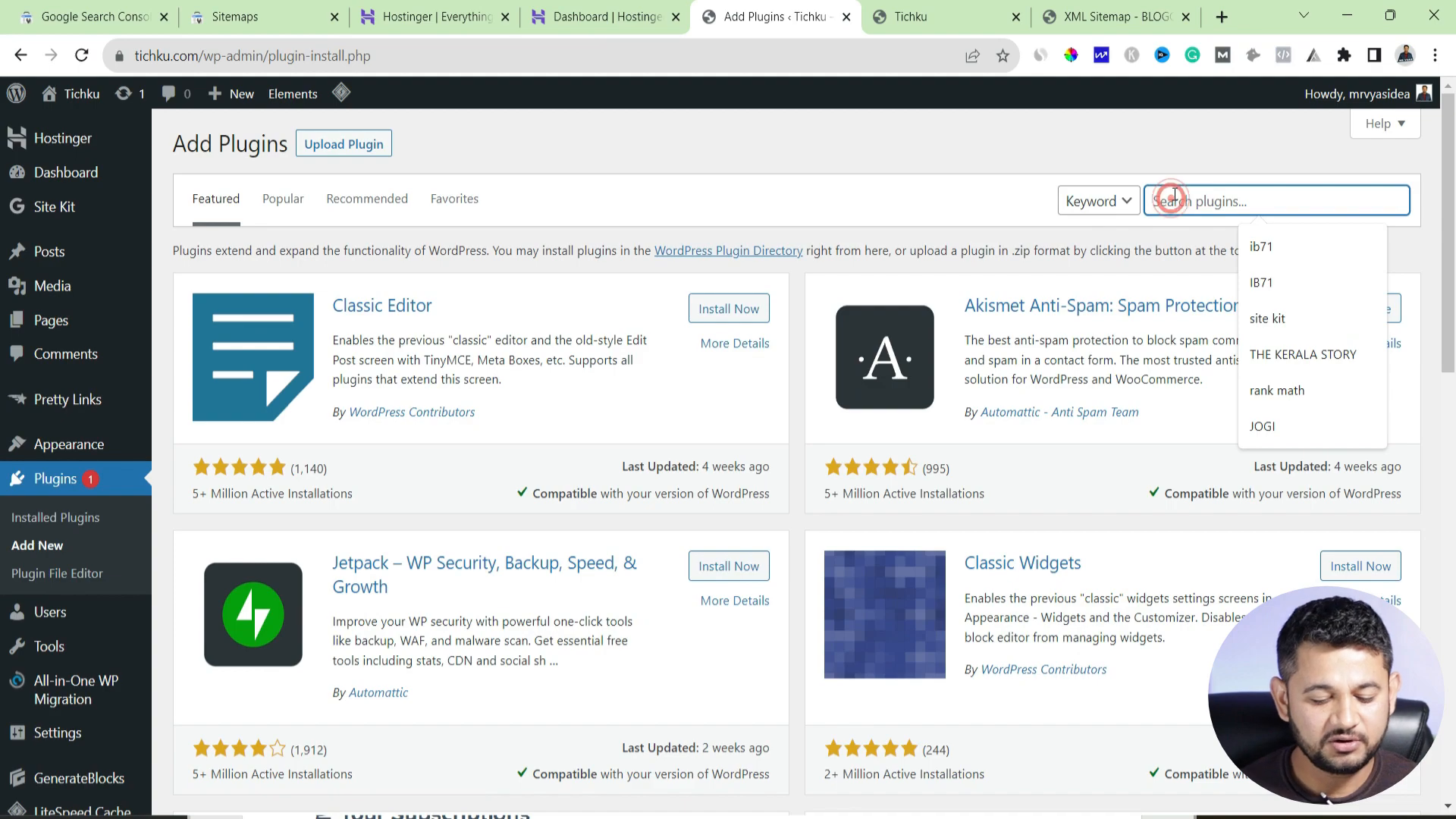The height and width of the screenshot is (819, 1456).
Task: Open the Media library menu
Action: pyautogui.click(x=76, y=286)
